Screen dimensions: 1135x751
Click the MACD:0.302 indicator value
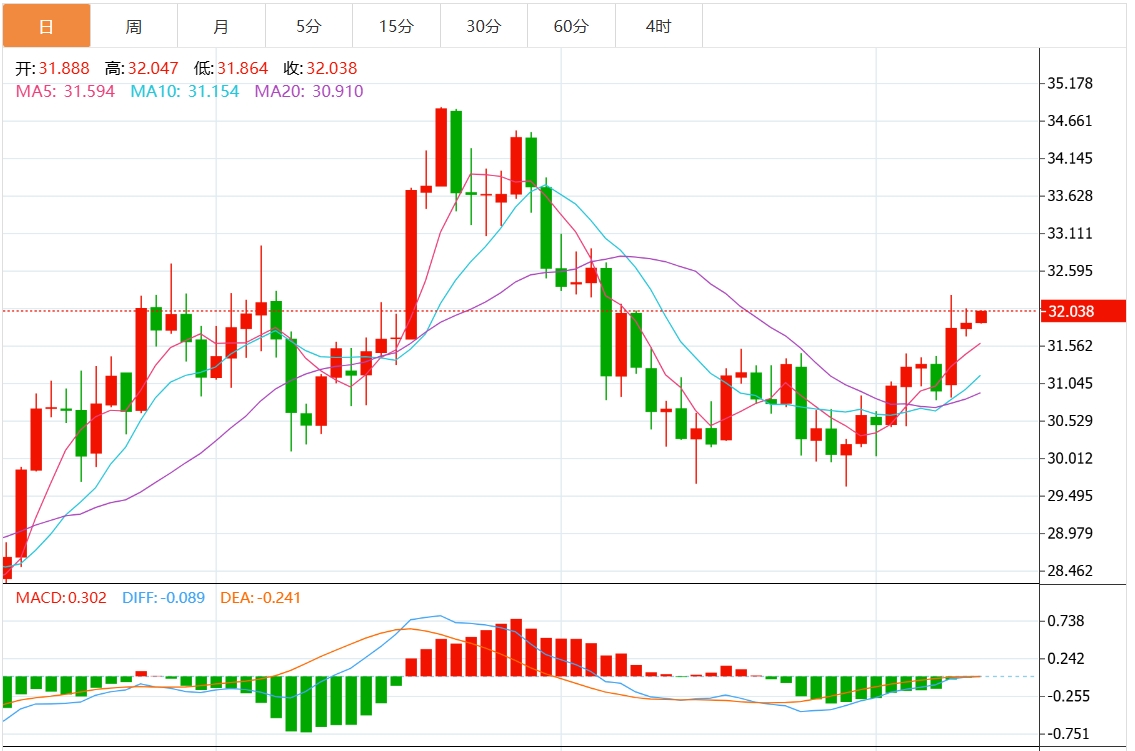61,598
